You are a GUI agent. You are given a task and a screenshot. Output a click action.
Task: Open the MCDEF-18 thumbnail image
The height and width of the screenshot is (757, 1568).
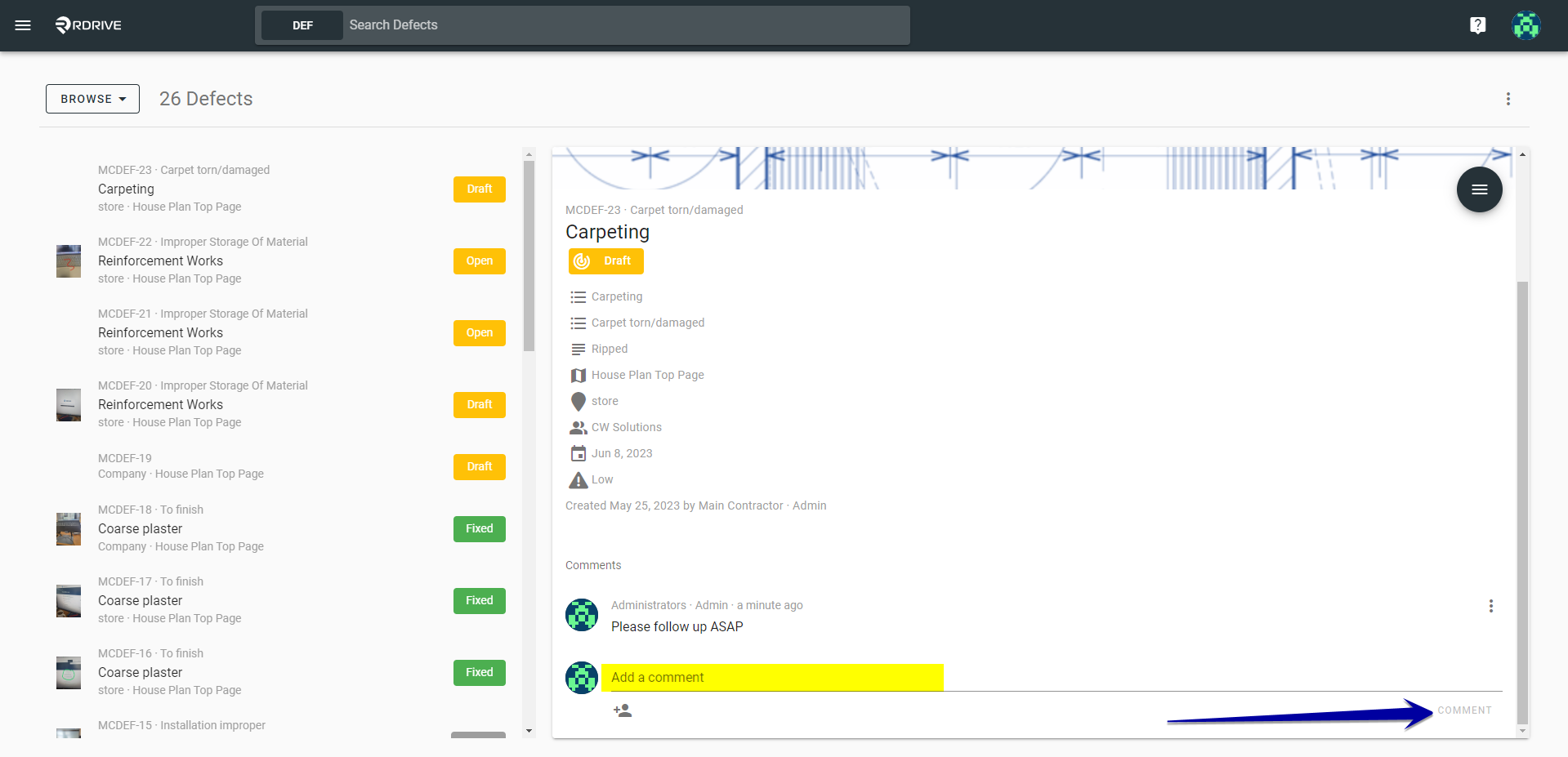[x=69, y=529]
